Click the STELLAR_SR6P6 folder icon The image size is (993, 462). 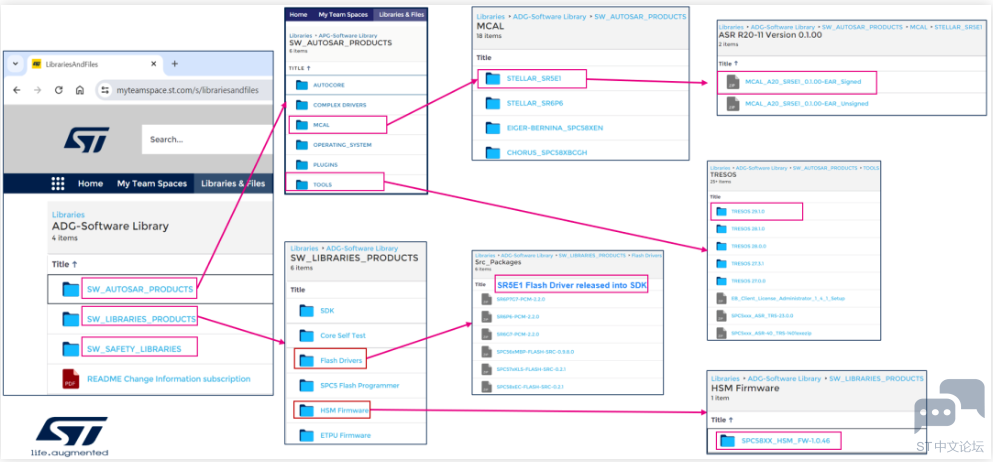point(493,103)
